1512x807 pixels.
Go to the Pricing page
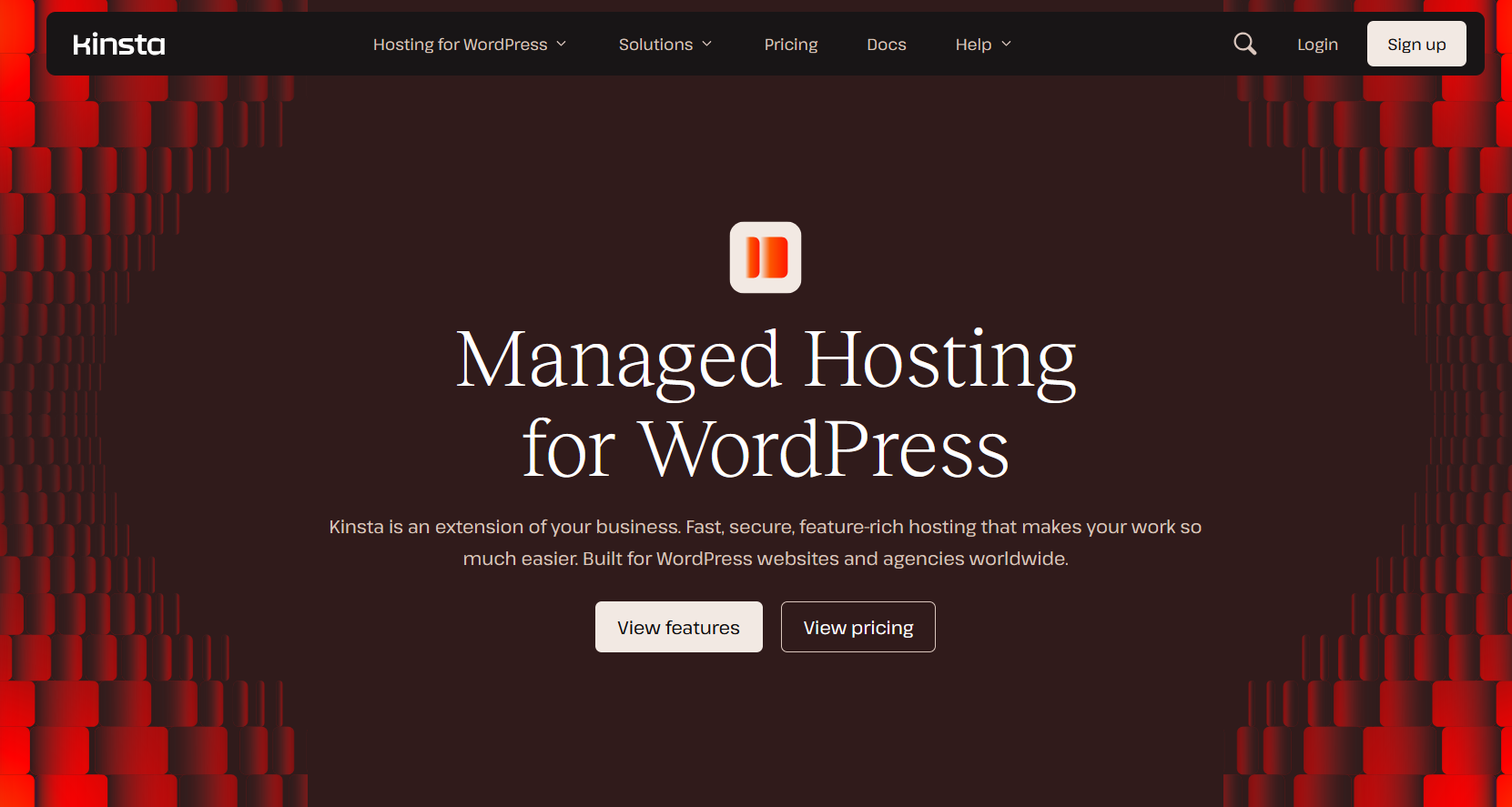point(791,45)
